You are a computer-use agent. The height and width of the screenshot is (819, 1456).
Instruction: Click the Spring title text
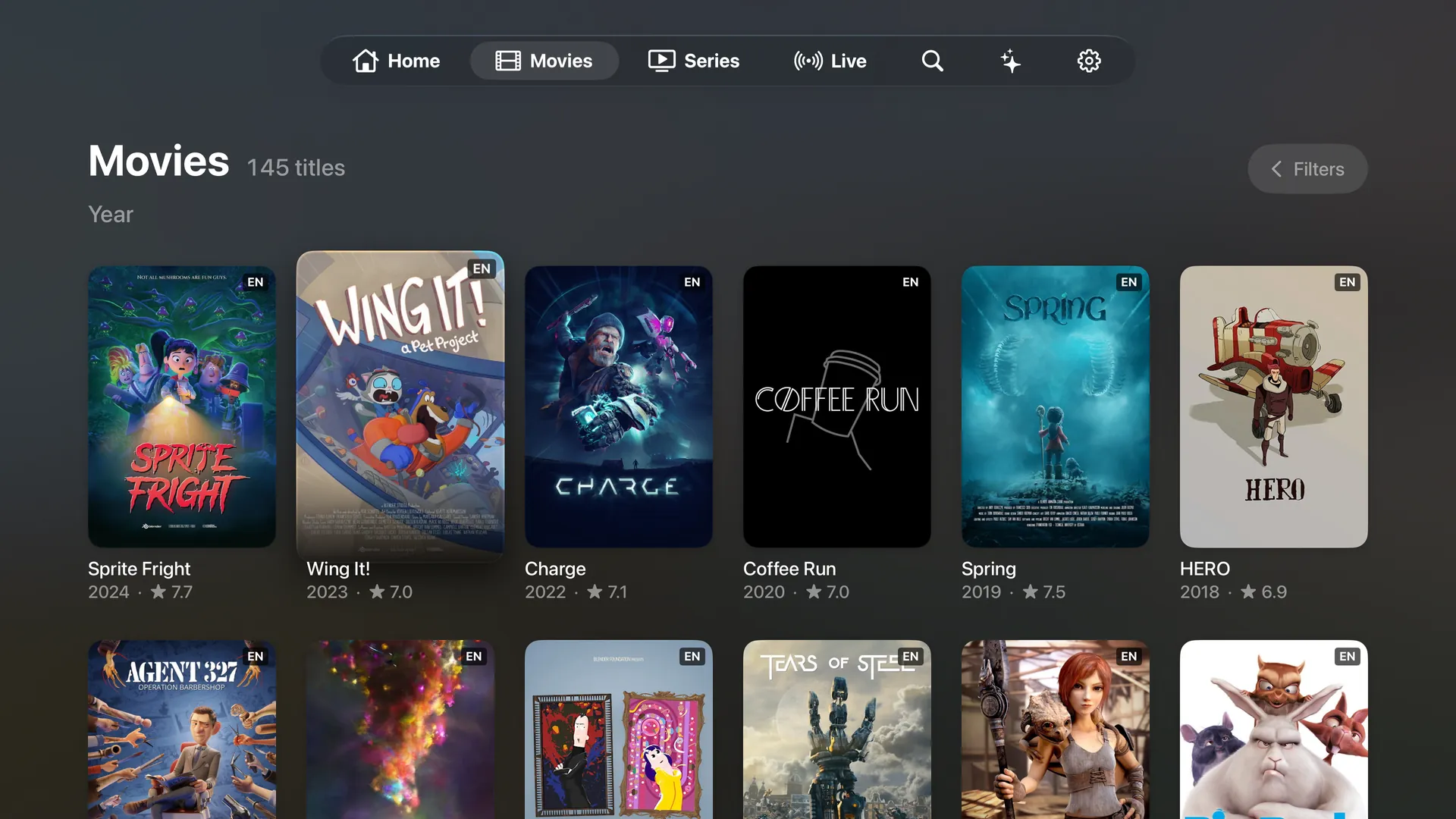989,569
